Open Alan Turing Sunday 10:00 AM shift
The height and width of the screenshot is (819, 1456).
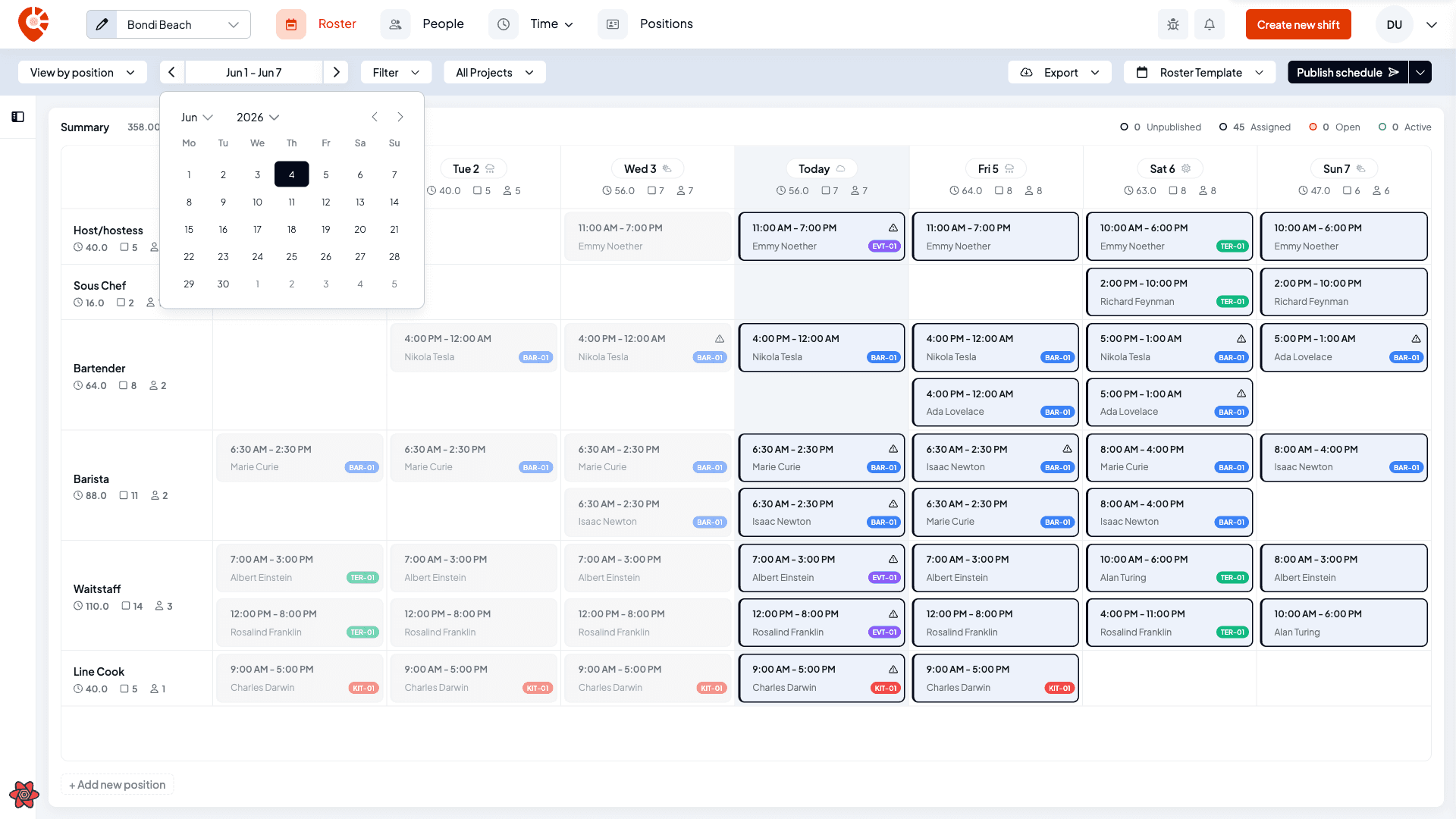pos(1343,623)
